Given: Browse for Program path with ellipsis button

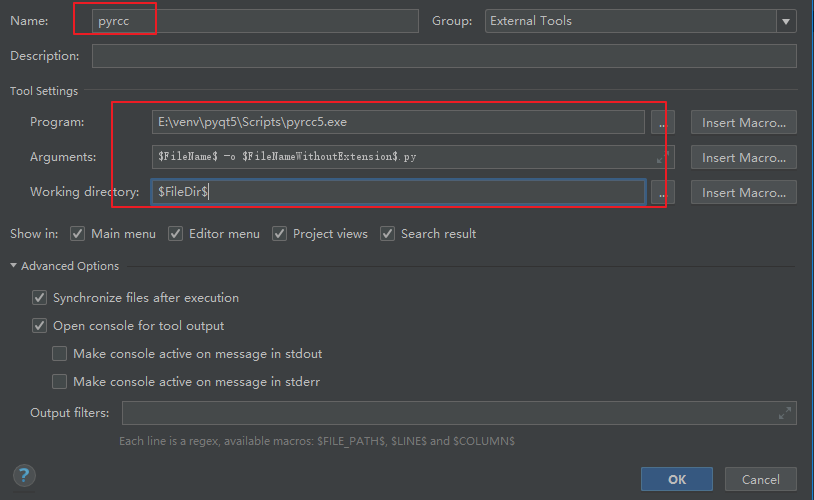Looking at the screenshot, I should (x=663, y=123).
